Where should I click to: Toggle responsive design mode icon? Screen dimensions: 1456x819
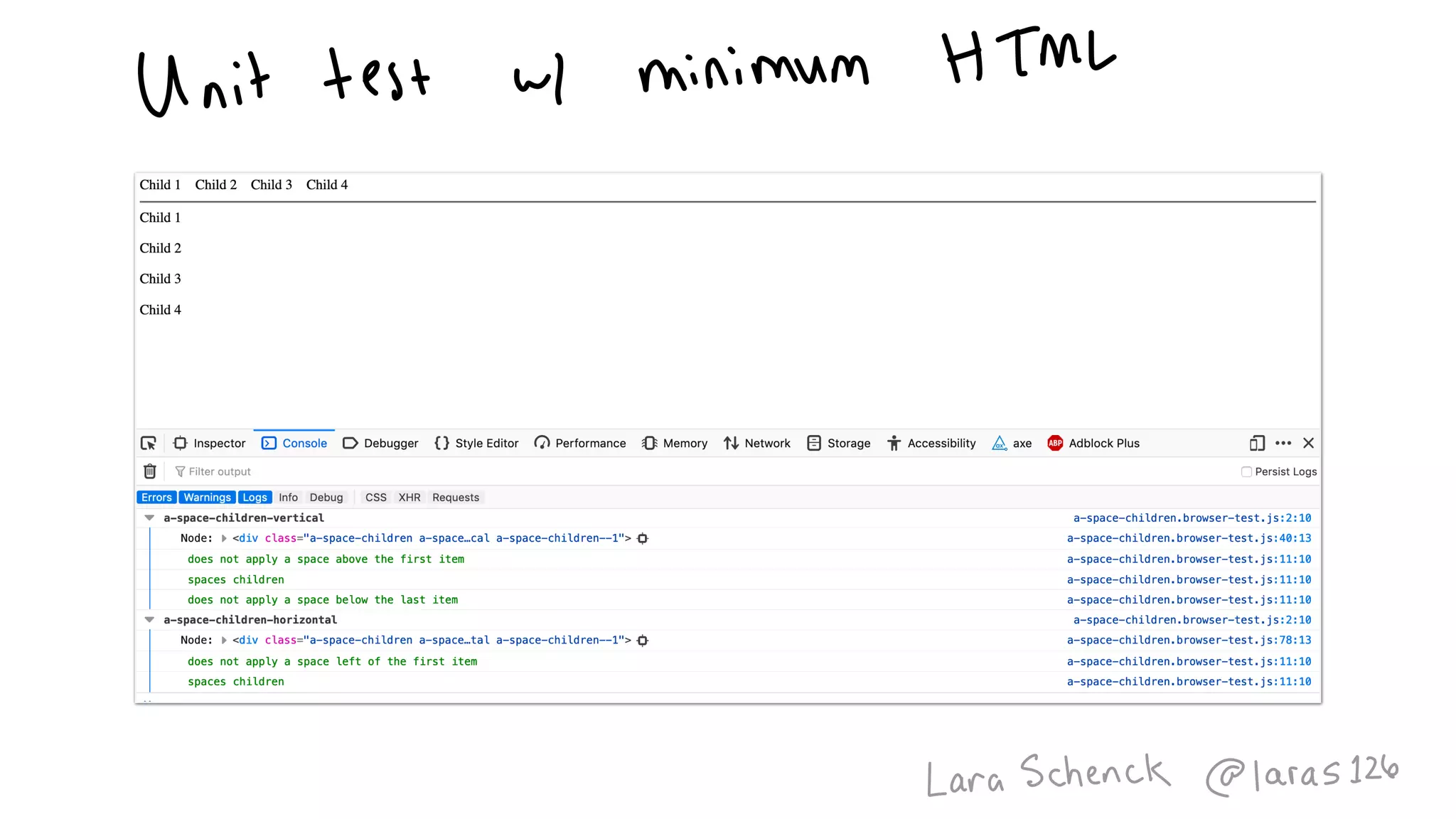point(1256,443)
